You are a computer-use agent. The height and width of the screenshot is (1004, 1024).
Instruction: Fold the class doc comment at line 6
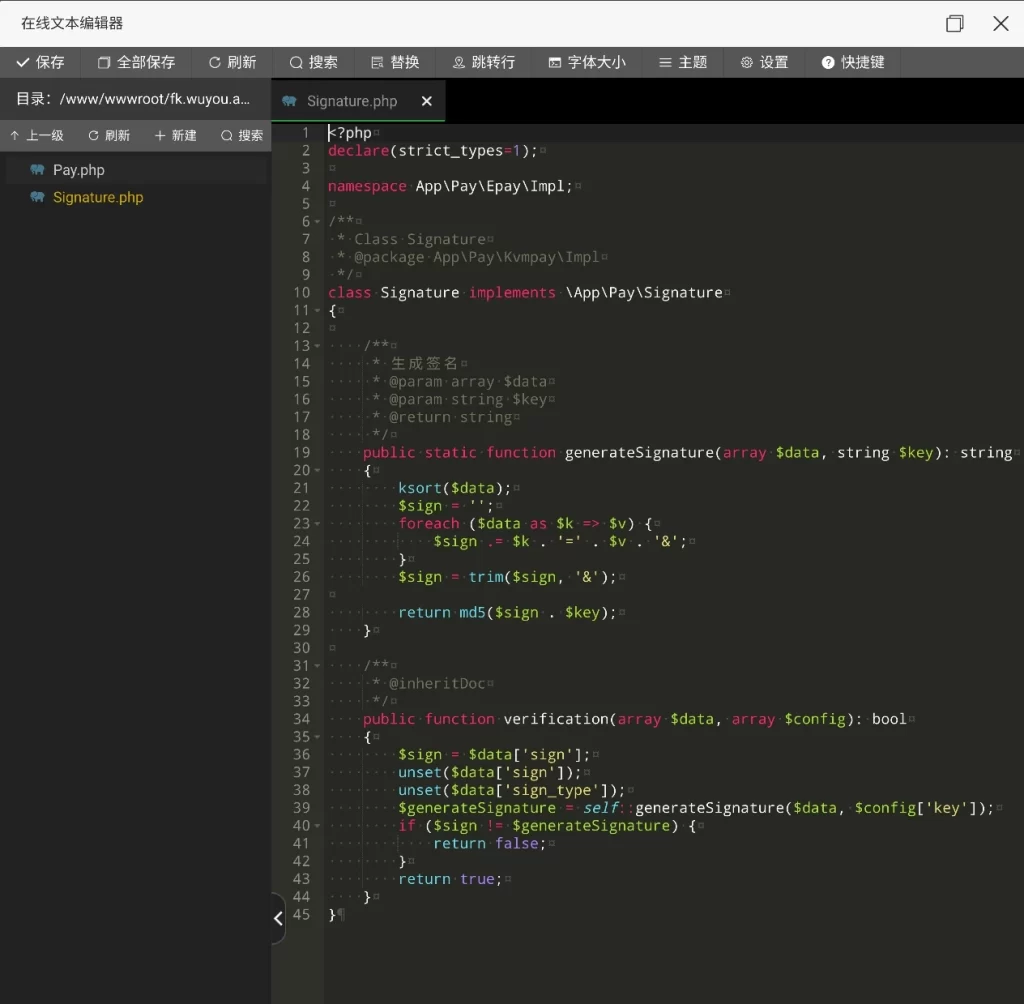[317, 222]
